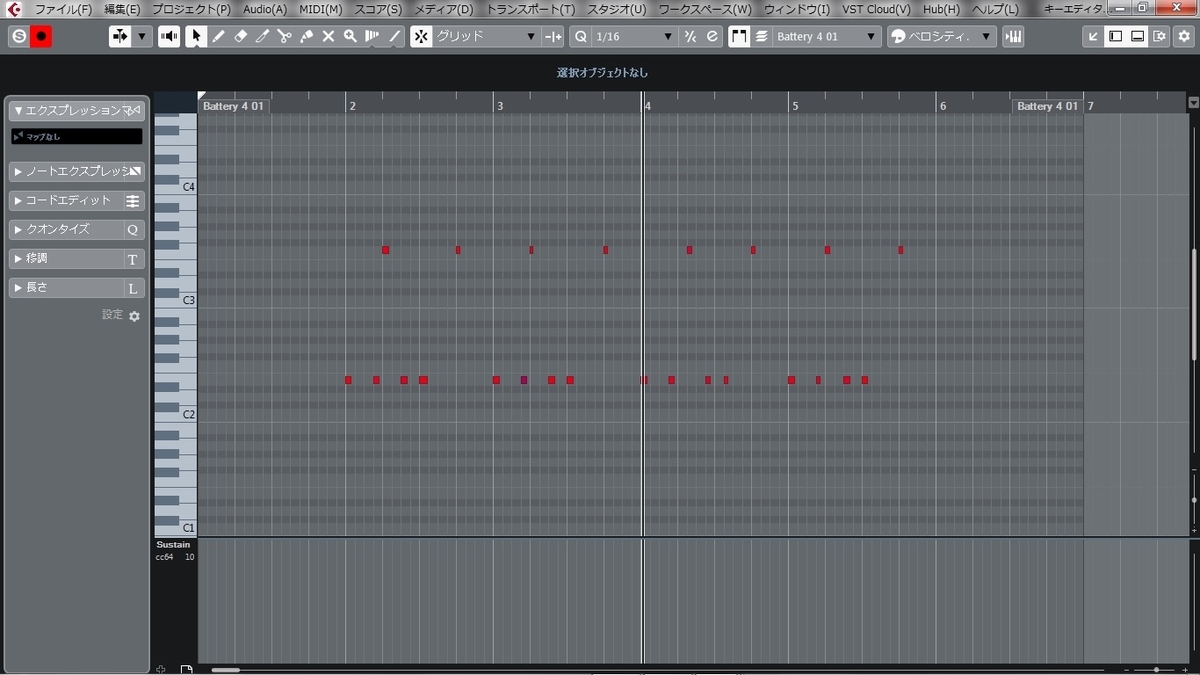
Task: Click bar 5 on the ruler
Action: (795, 105)
